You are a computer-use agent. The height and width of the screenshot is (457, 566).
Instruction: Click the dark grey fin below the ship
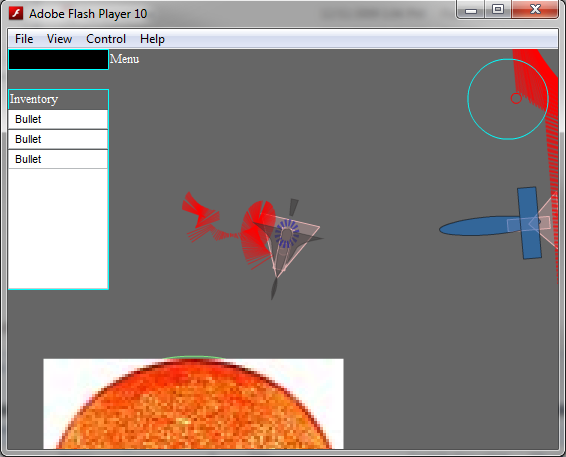tap(274, 289)
